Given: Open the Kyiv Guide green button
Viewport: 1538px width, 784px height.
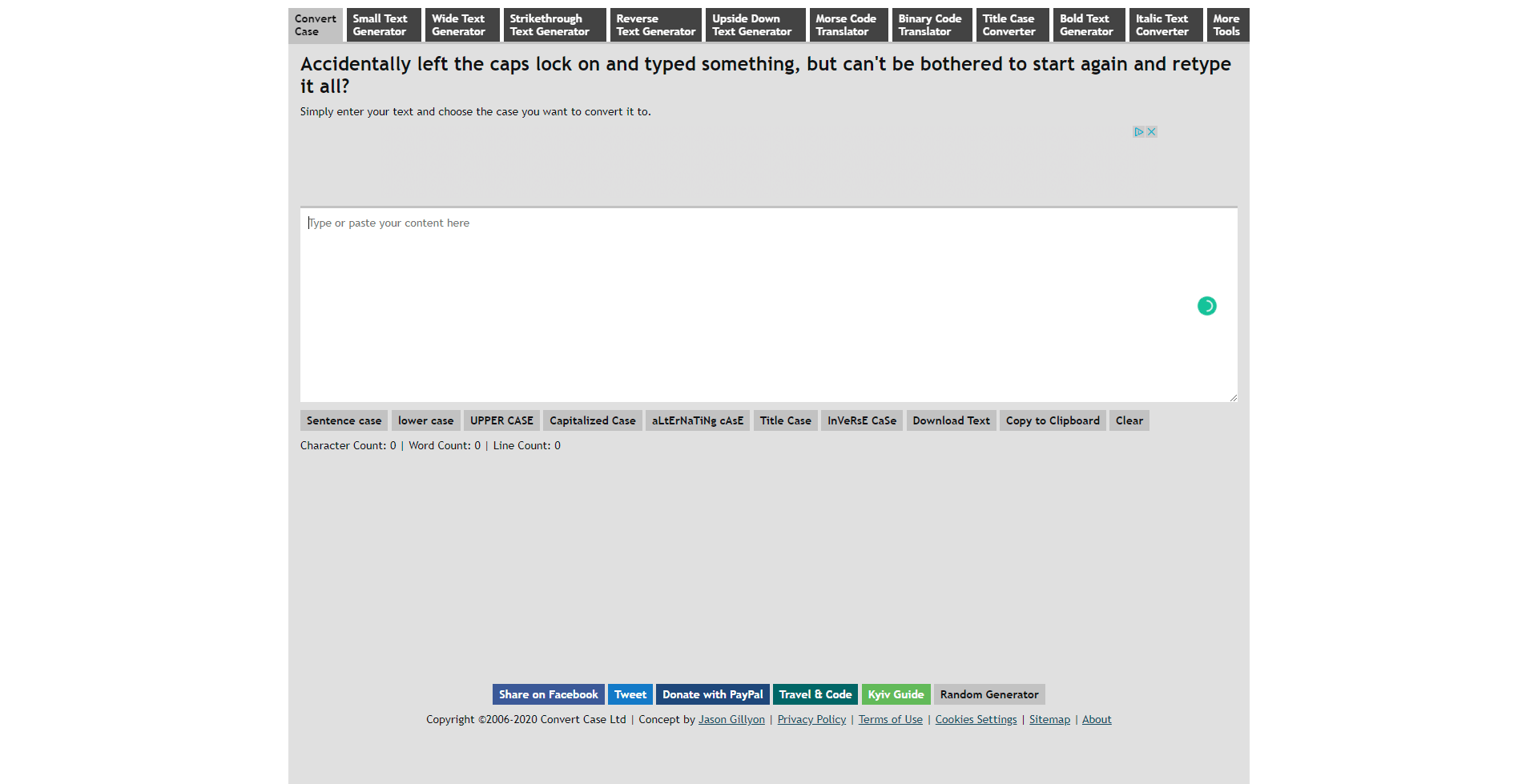Looking at the screenshot, I should tap(896, 694).
